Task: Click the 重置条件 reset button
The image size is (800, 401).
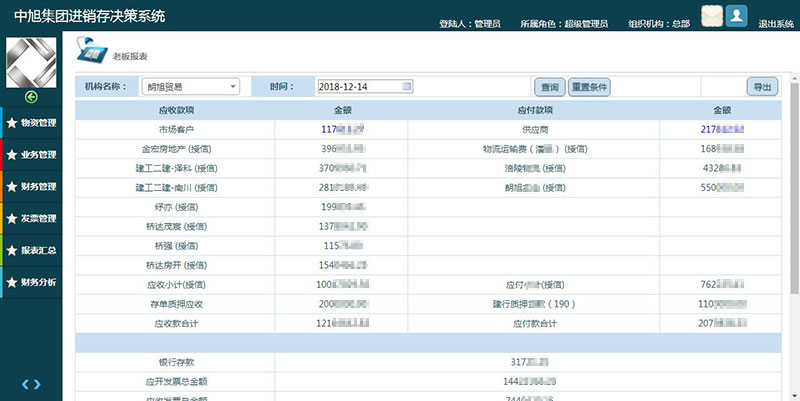Action: (x=589, y=87)
